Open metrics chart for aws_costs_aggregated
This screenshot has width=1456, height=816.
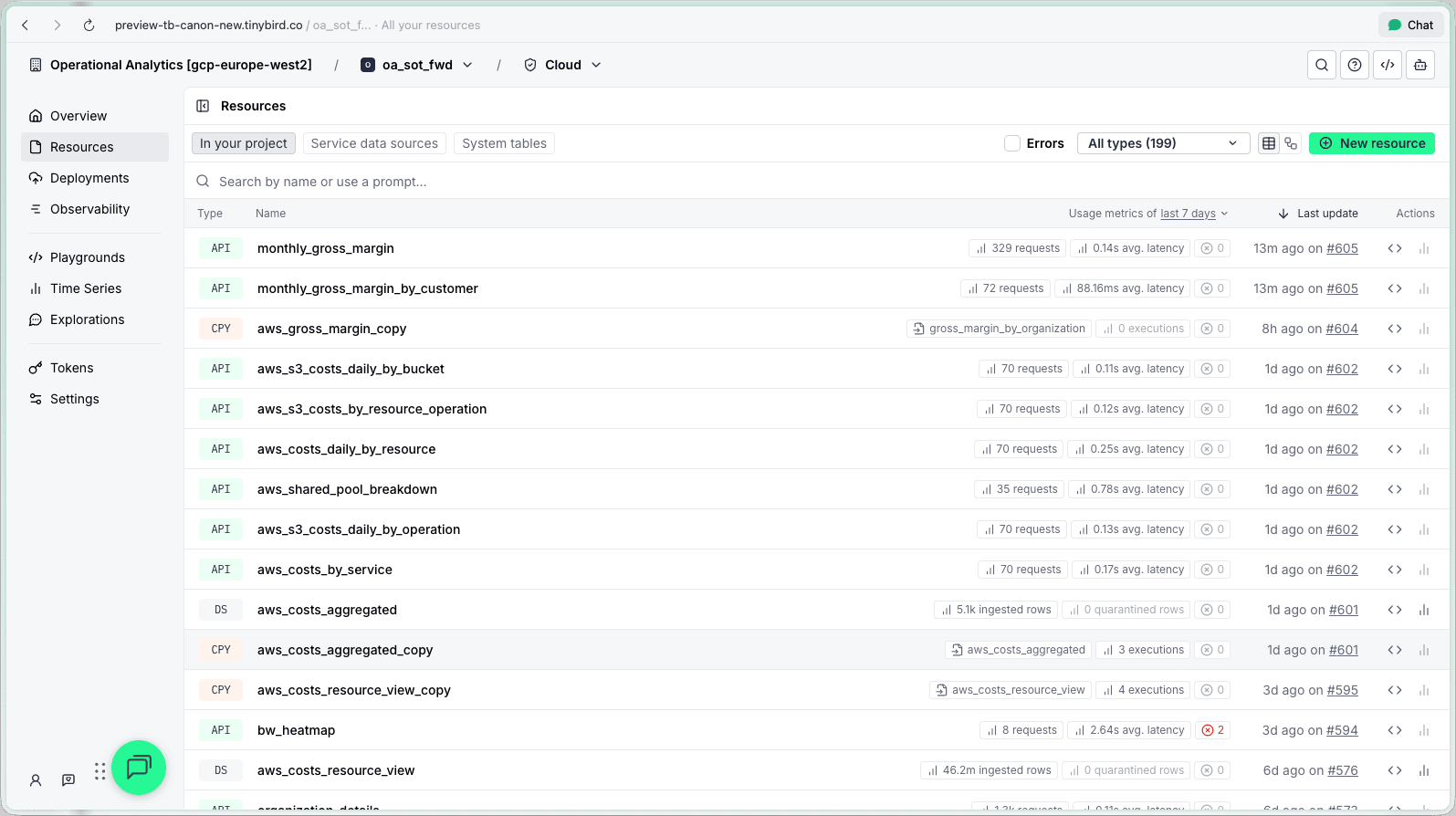pos(1424,610)
